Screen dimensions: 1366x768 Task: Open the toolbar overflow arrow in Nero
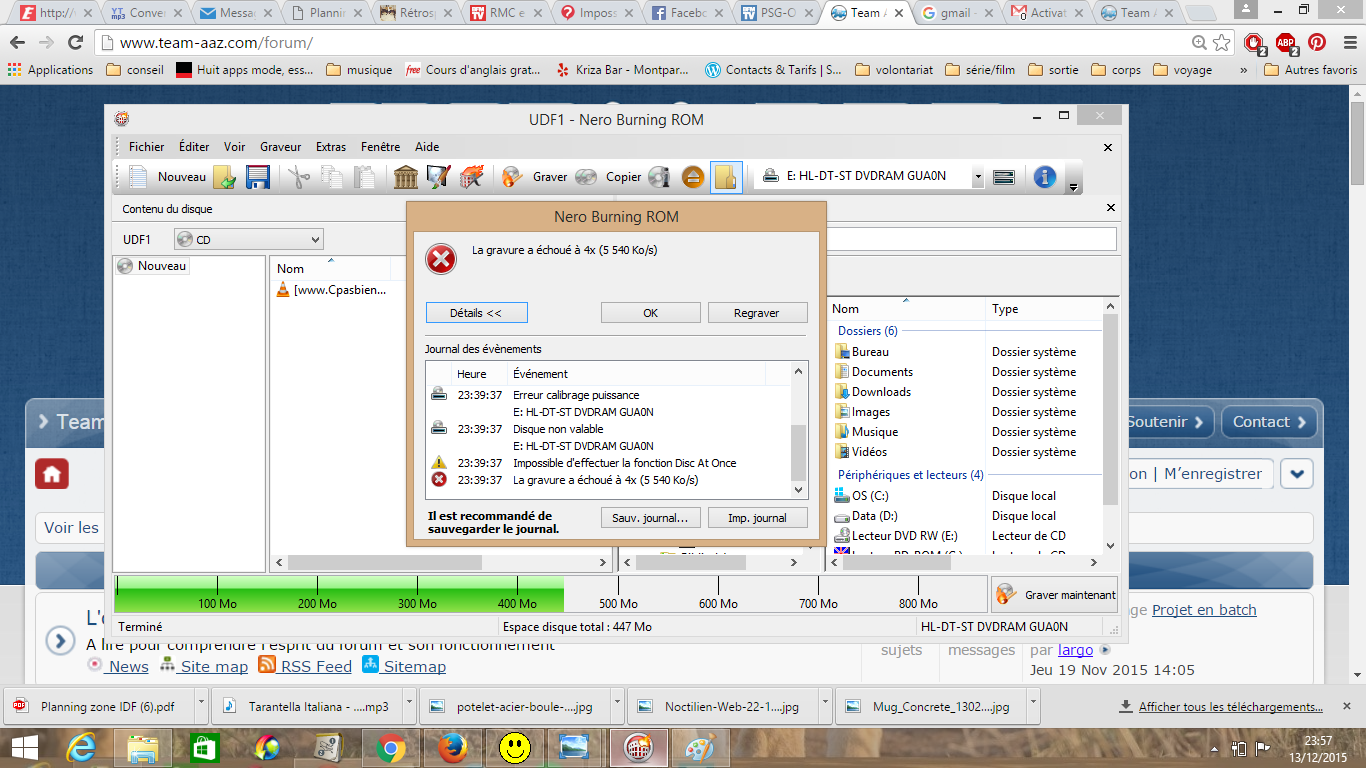tap(1073, 187)
